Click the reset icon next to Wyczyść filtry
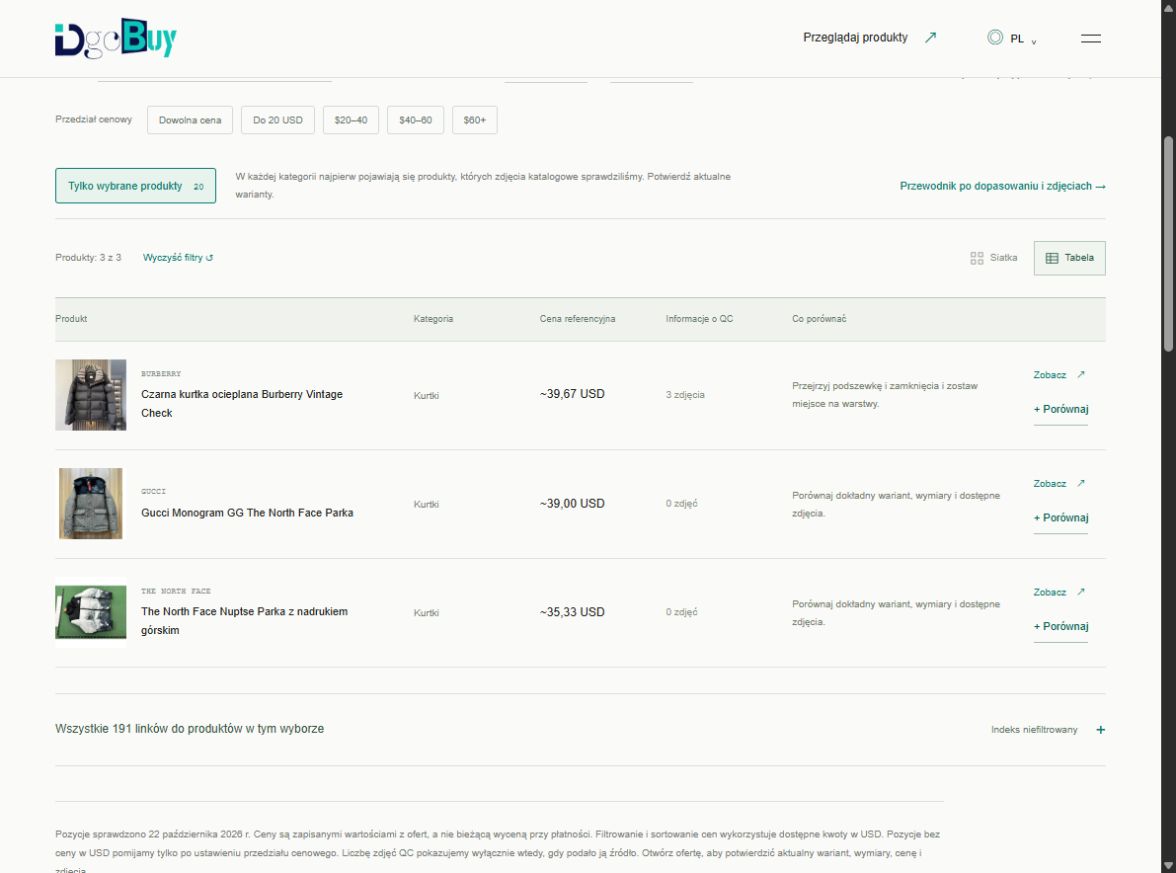 coord(210,258)
